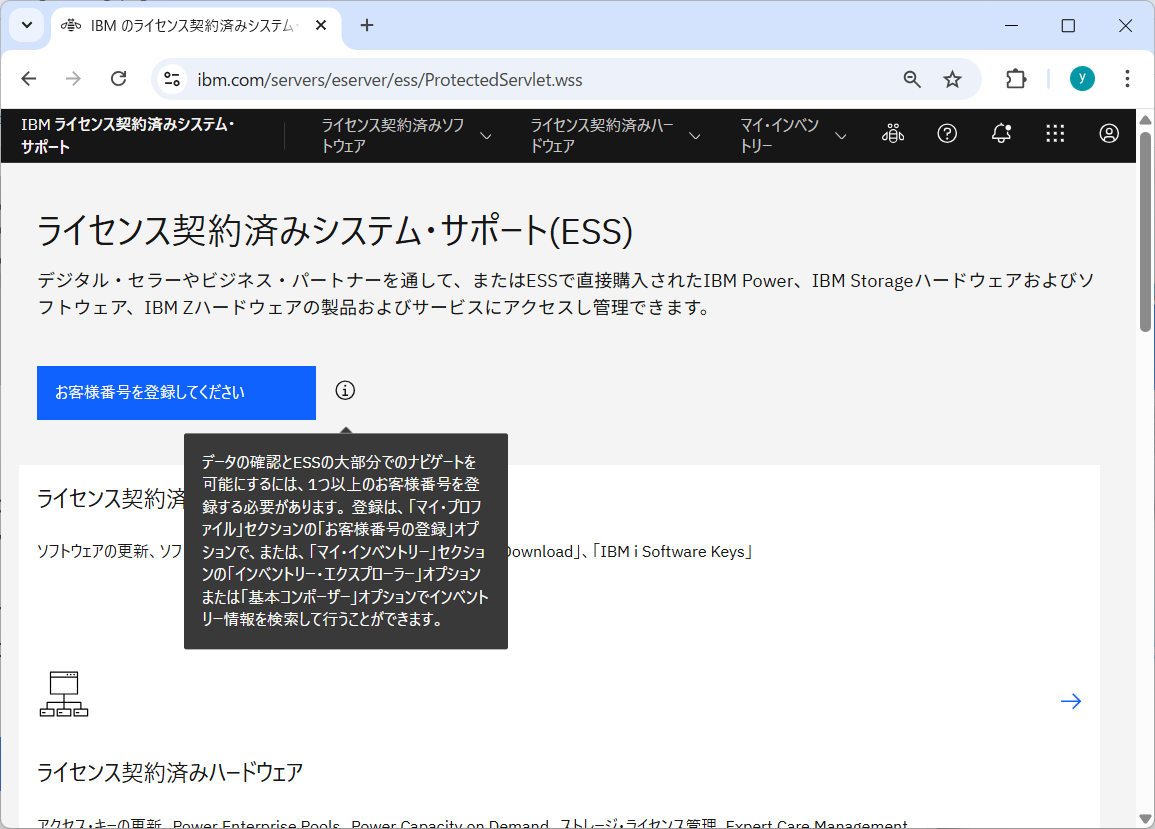Screen dimensions: 1155x829
Task: Open site information icon in address bar
Action: pyautogui.click(x=172, y=79)
